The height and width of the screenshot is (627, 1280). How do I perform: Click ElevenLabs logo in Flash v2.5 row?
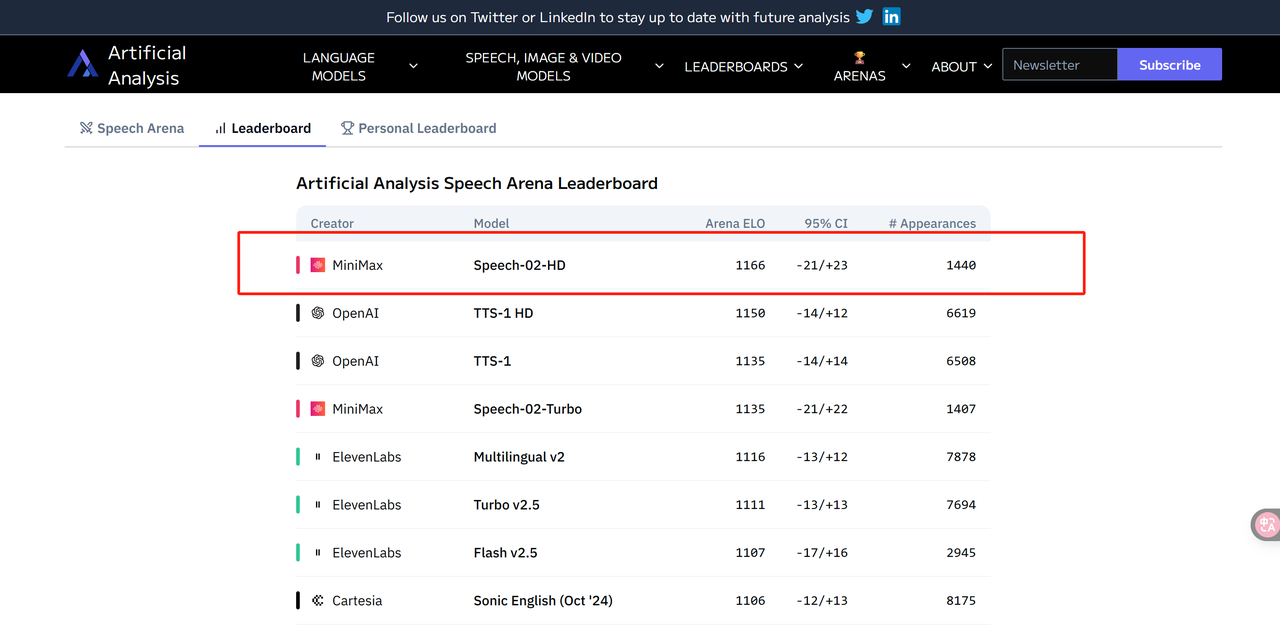click(318, 553)
